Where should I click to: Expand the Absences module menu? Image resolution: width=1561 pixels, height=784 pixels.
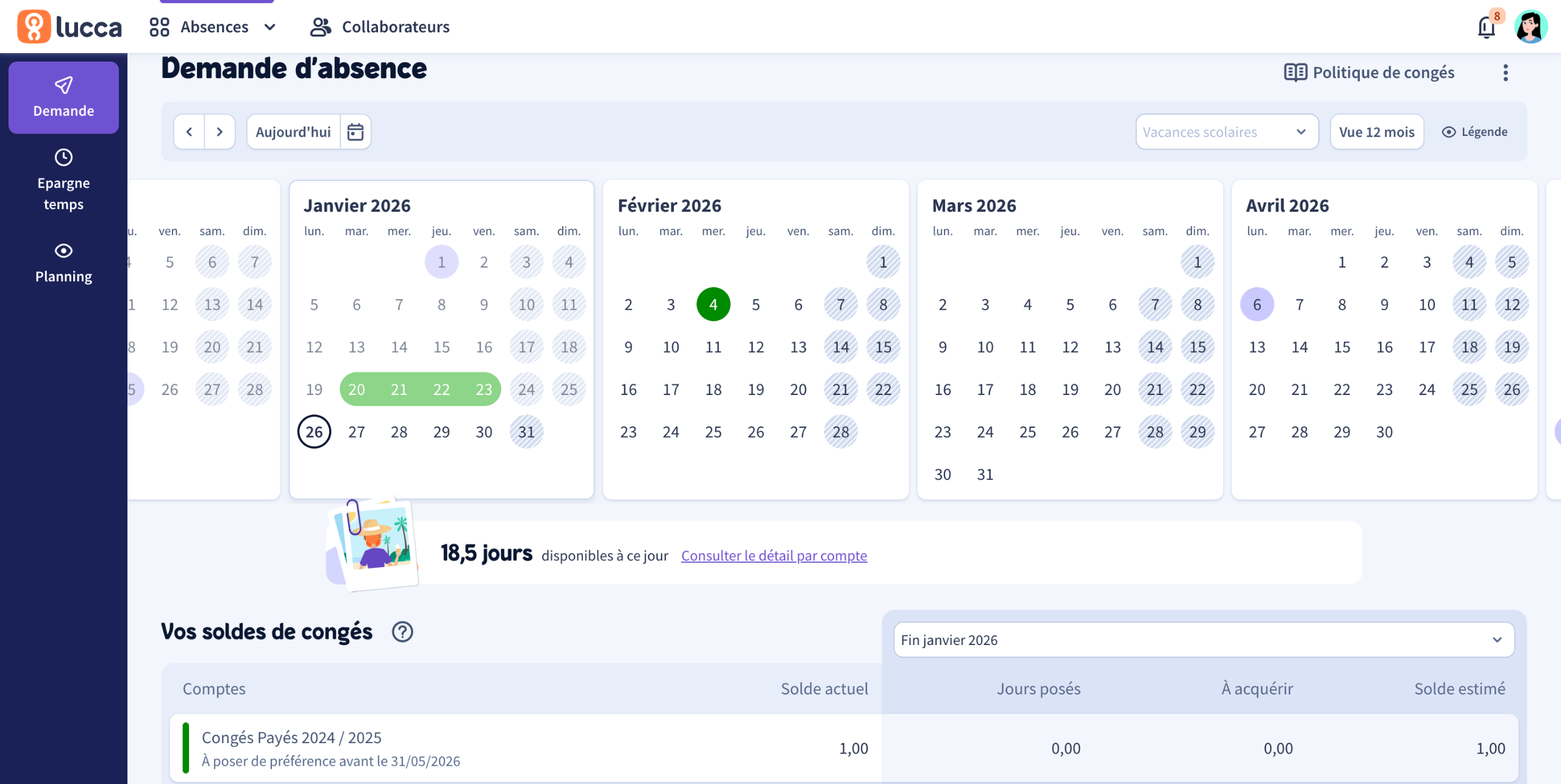point(213,27)
